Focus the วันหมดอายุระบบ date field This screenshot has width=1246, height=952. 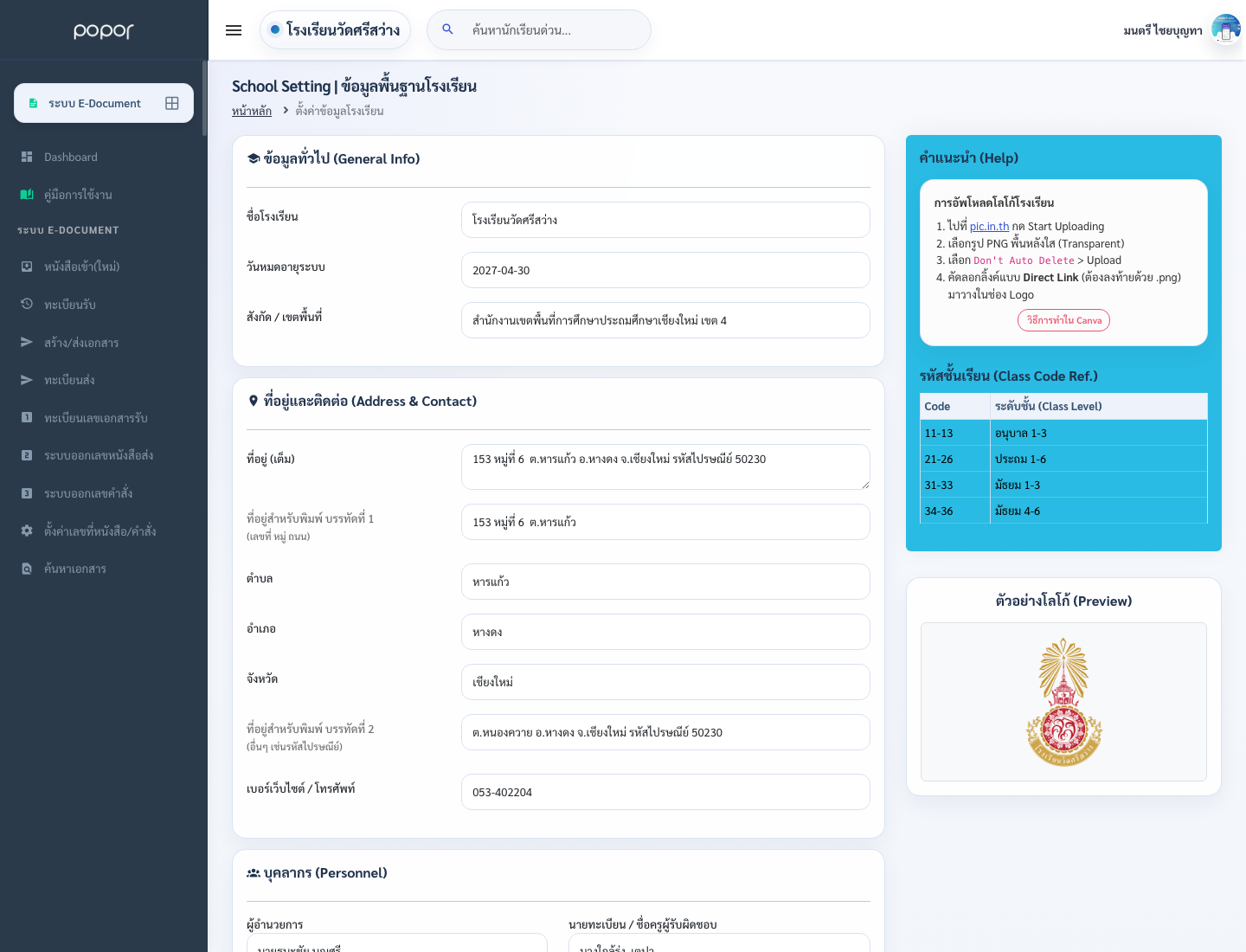click(665, 270)
